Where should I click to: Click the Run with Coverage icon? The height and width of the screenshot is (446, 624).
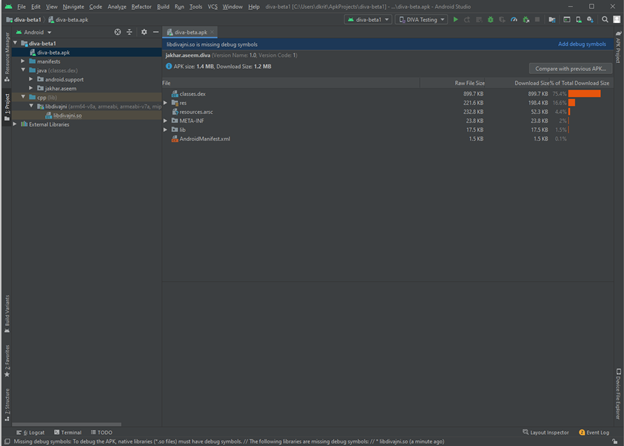pos(502,19)
